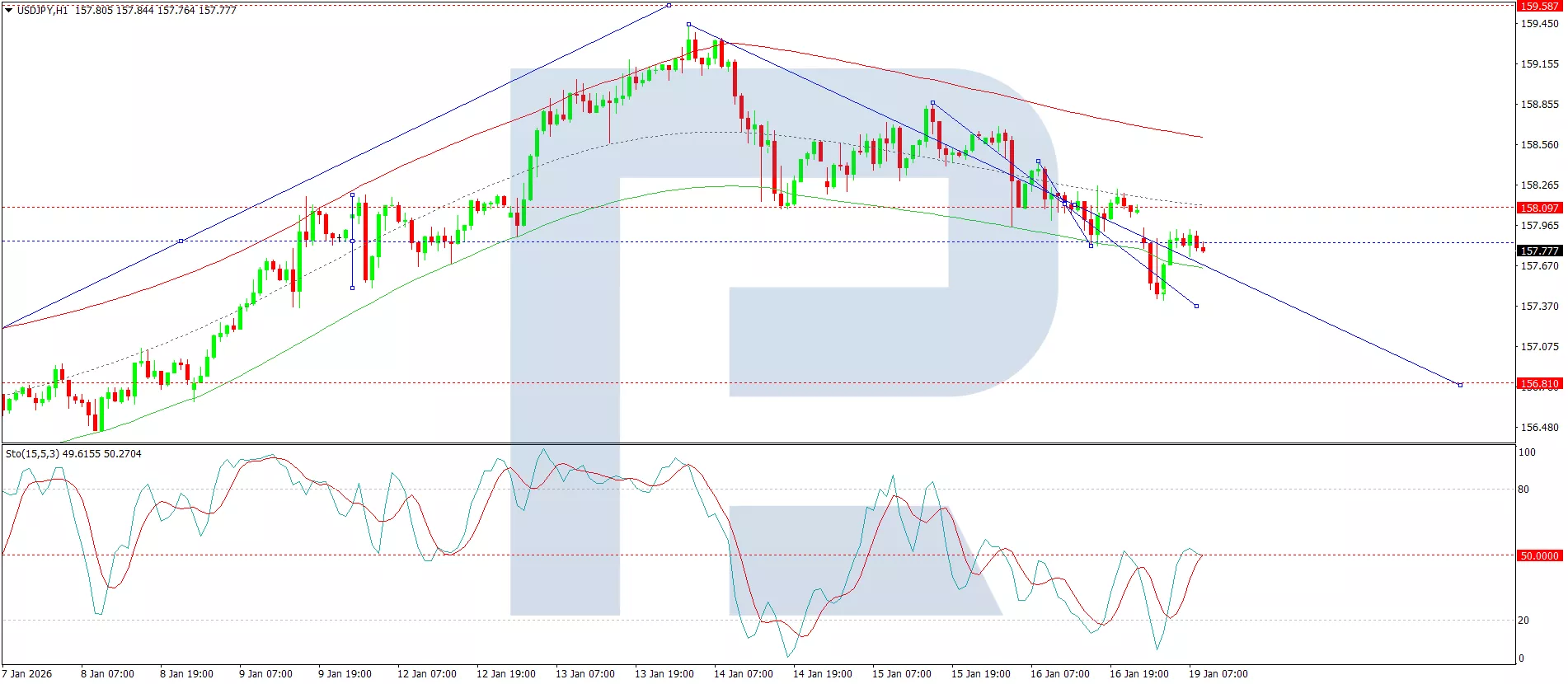1568x684 pixels.
Task: Click the red 50.0000 stochastic level label
Action: 1538,555
